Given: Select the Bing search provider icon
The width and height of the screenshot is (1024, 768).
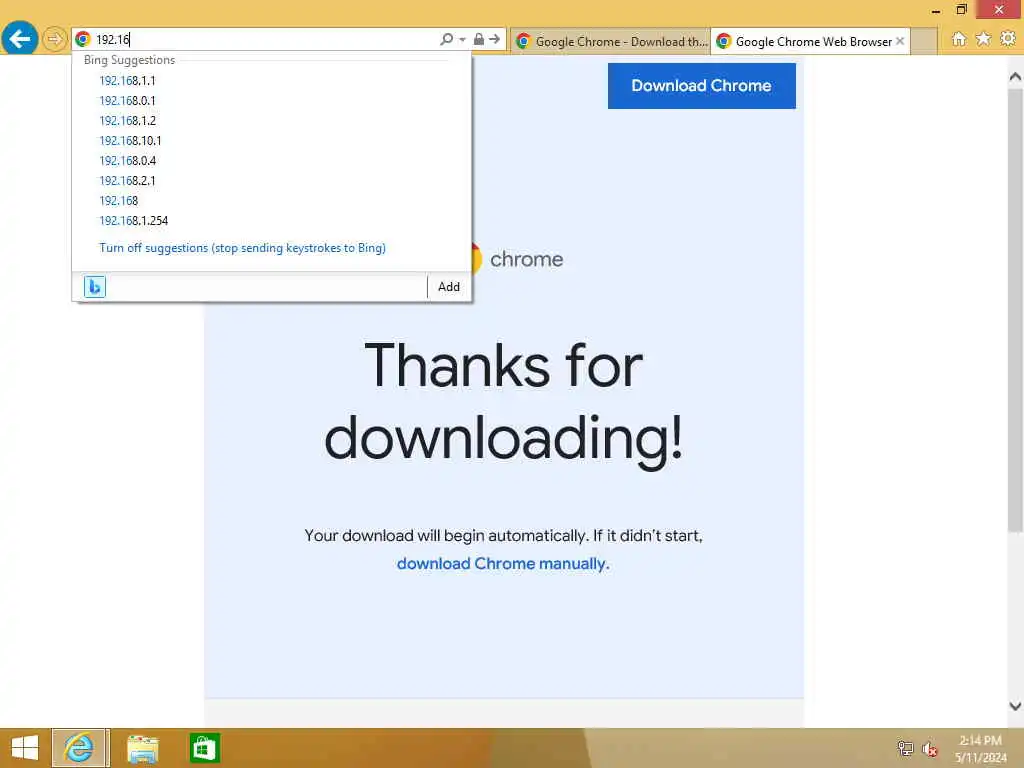Looking at the screenshot, I should pos(95,287).
